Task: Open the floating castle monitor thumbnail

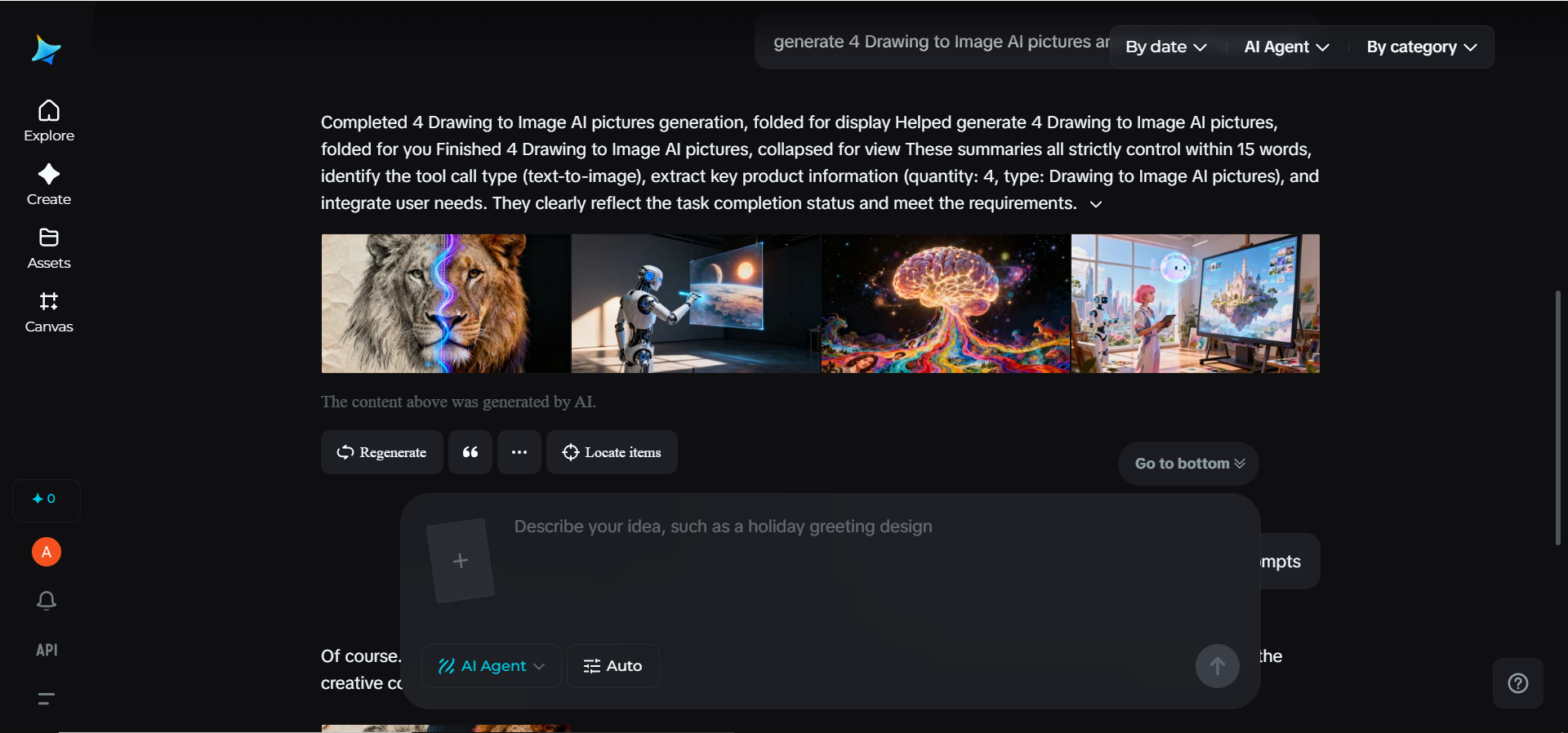Action: [x=1196, y=304]
